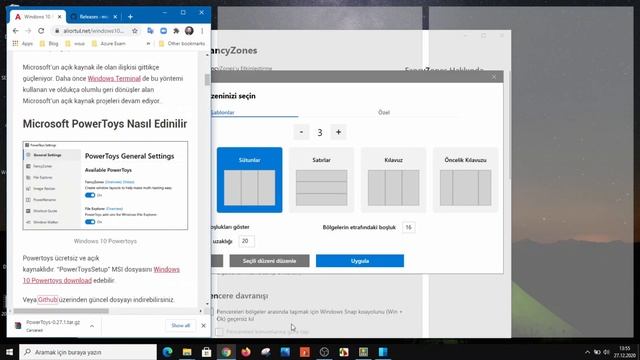640x360 pixels.
Task: Show hidden system tray icons
Action: (587, 352)
